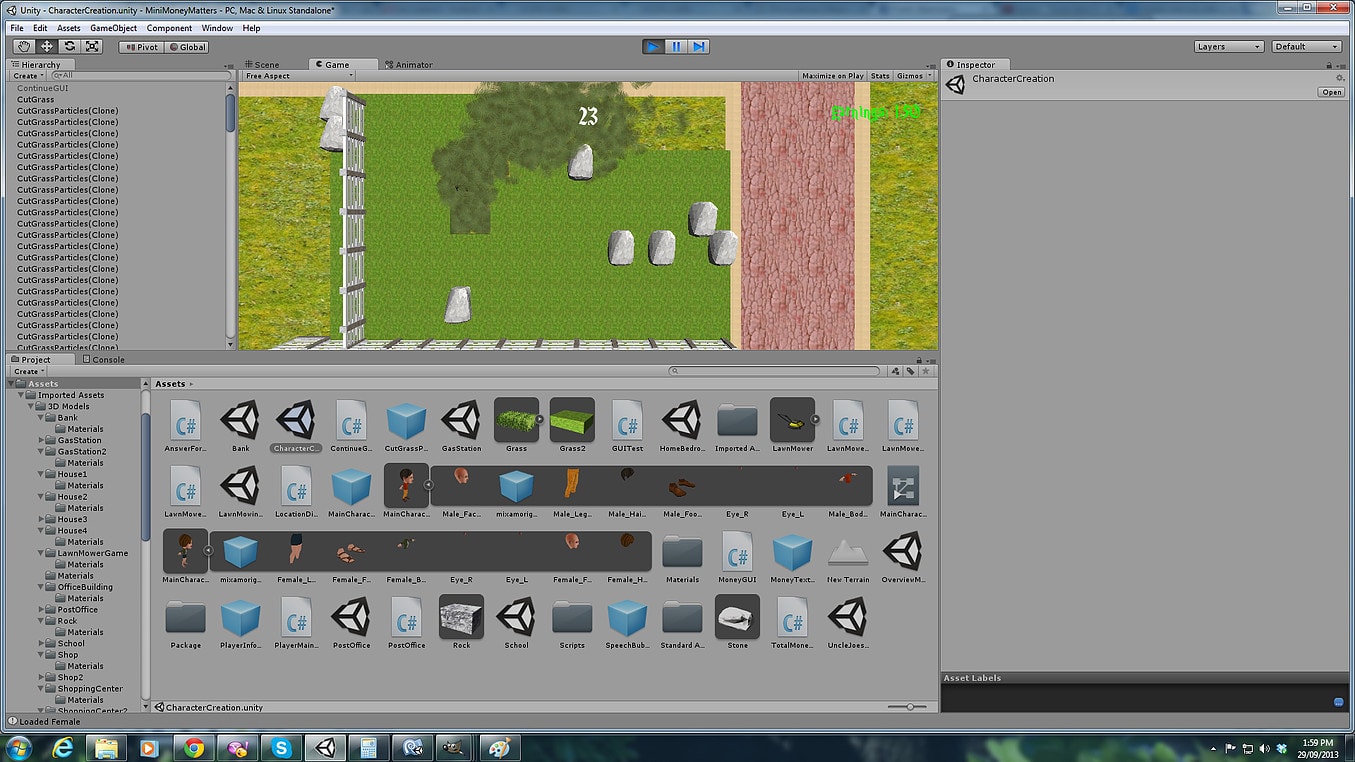Open the AnswerFor… C# script asset
Viewport: 1355px width, 762px height.
[185, 426]
